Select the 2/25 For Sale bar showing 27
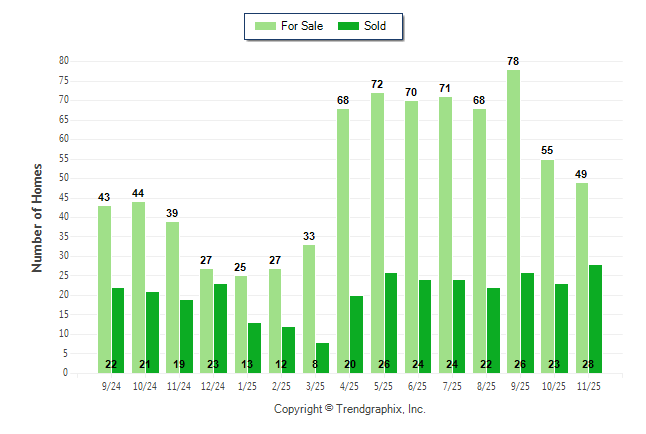This screenshot has height=434, width=646. click(274, 320)
